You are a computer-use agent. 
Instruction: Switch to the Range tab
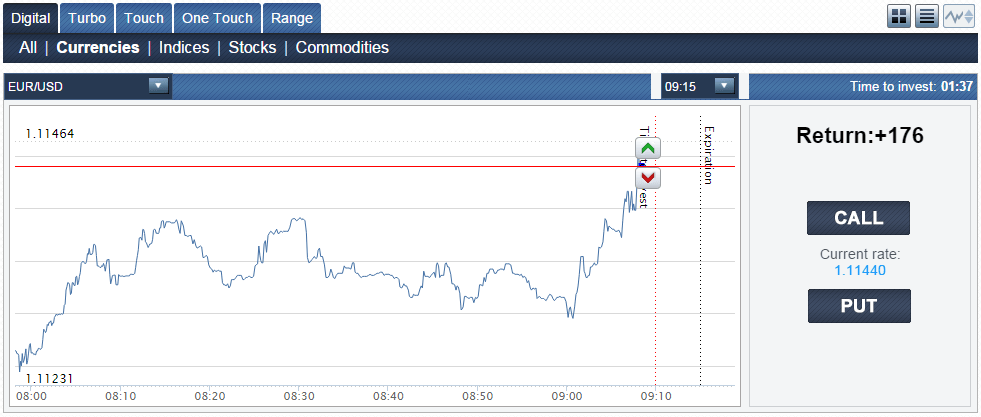pos(292,18)
